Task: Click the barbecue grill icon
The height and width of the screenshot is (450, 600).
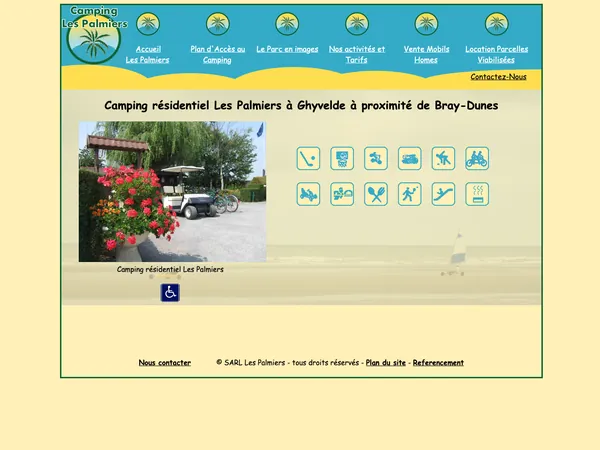Action: (x=477, y=194)
